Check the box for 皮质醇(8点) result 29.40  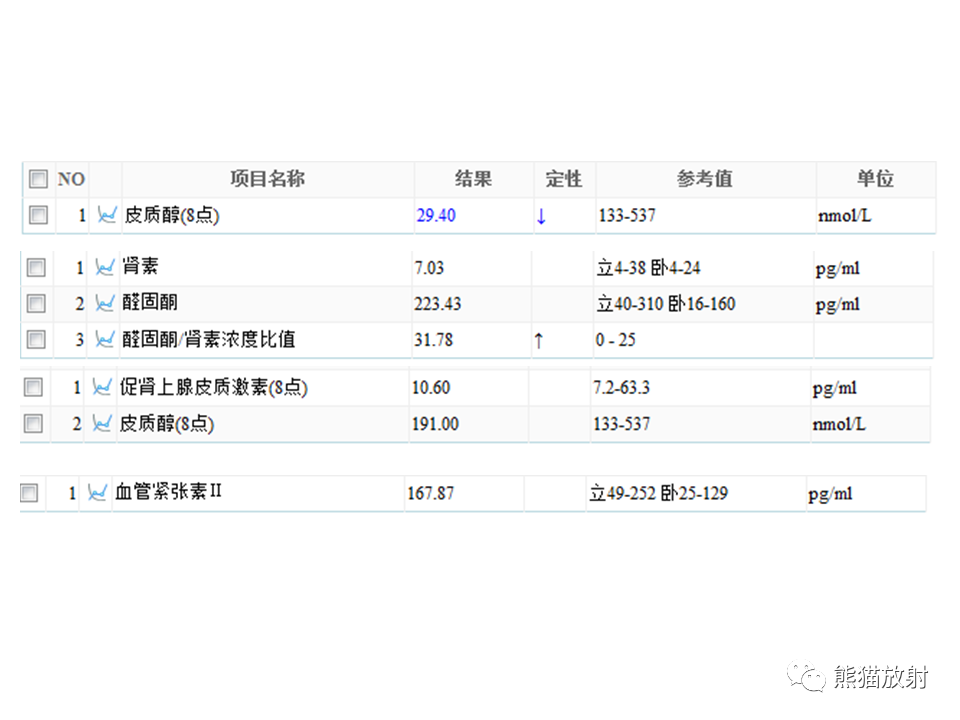38,215
